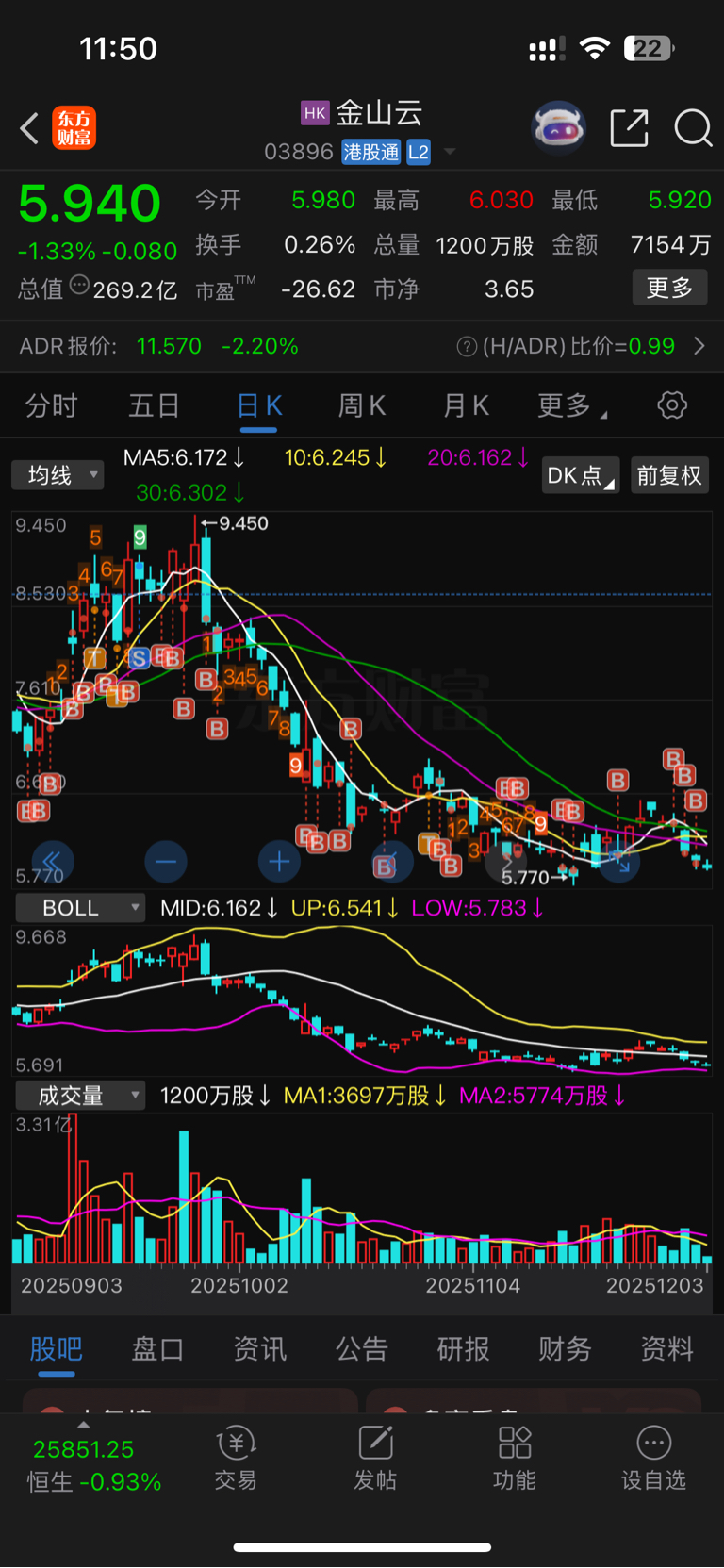Open the DK点 dropdown
This screenshot has height=1568, width=724.
click(581, 475)
